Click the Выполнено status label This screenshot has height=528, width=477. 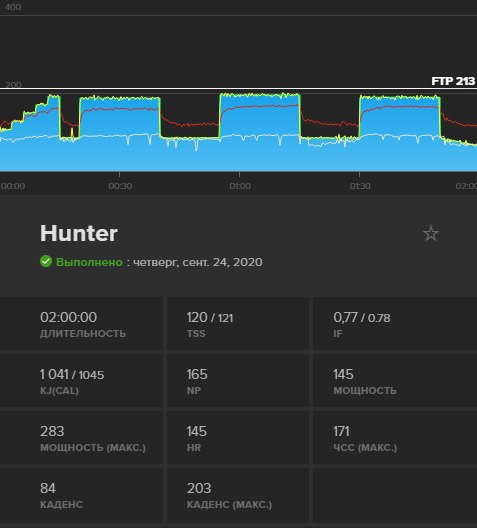tap(89, 262)
